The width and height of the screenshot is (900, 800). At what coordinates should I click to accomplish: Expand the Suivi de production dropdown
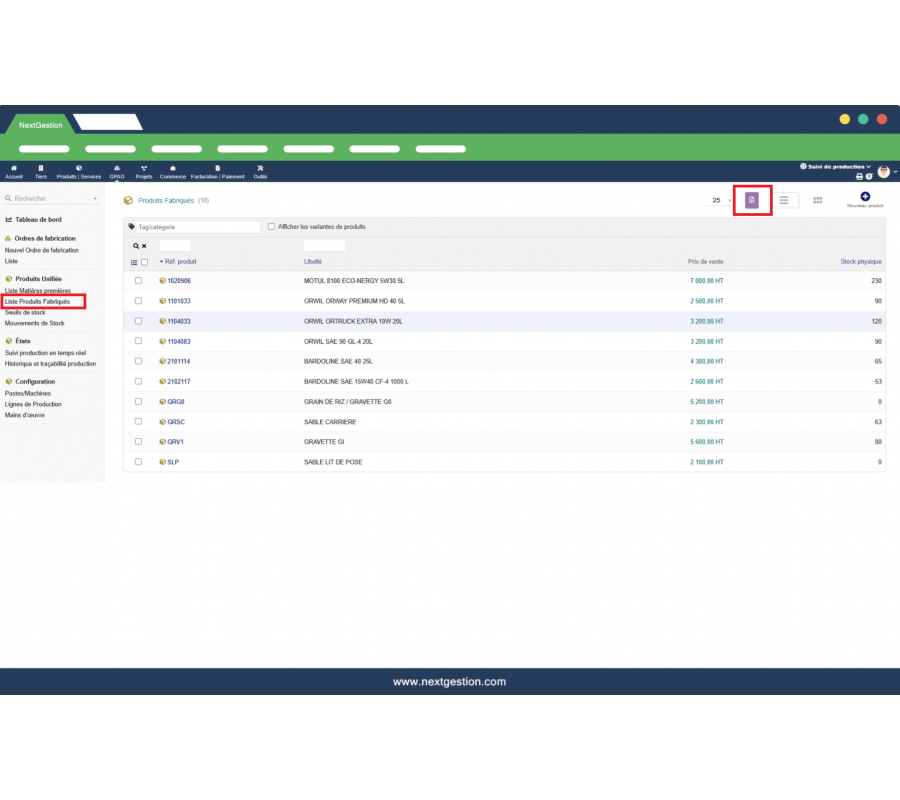(x=836, y=166)
